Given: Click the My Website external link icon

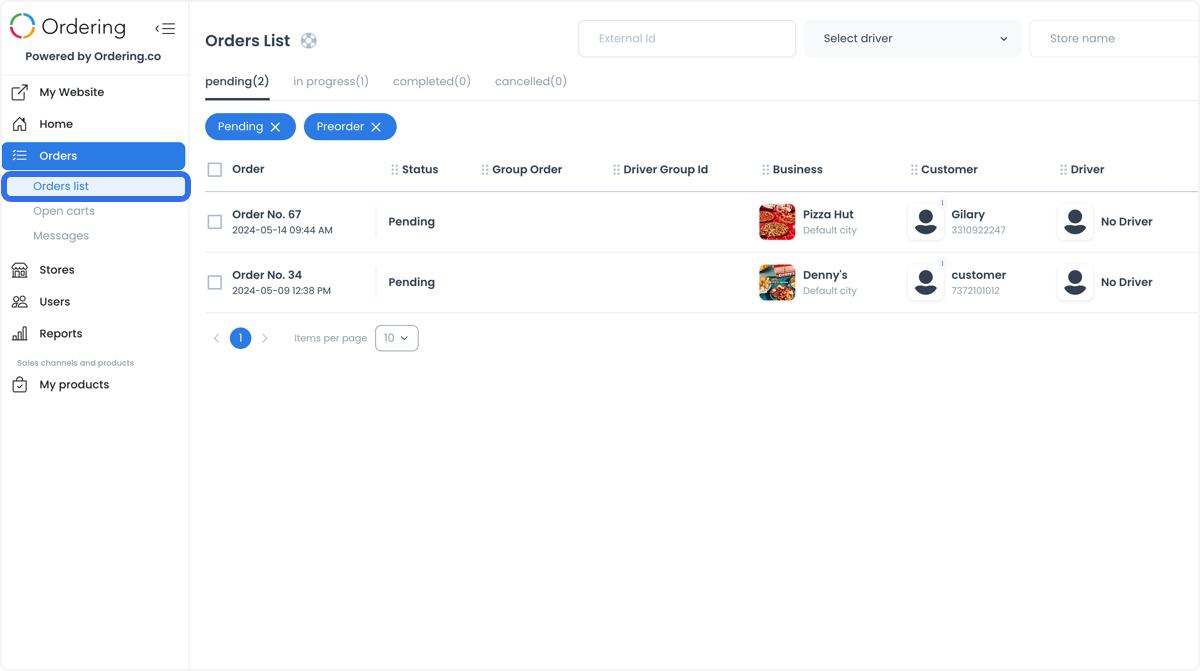Looking at the screenshot, I should click(x=19, y=92).
